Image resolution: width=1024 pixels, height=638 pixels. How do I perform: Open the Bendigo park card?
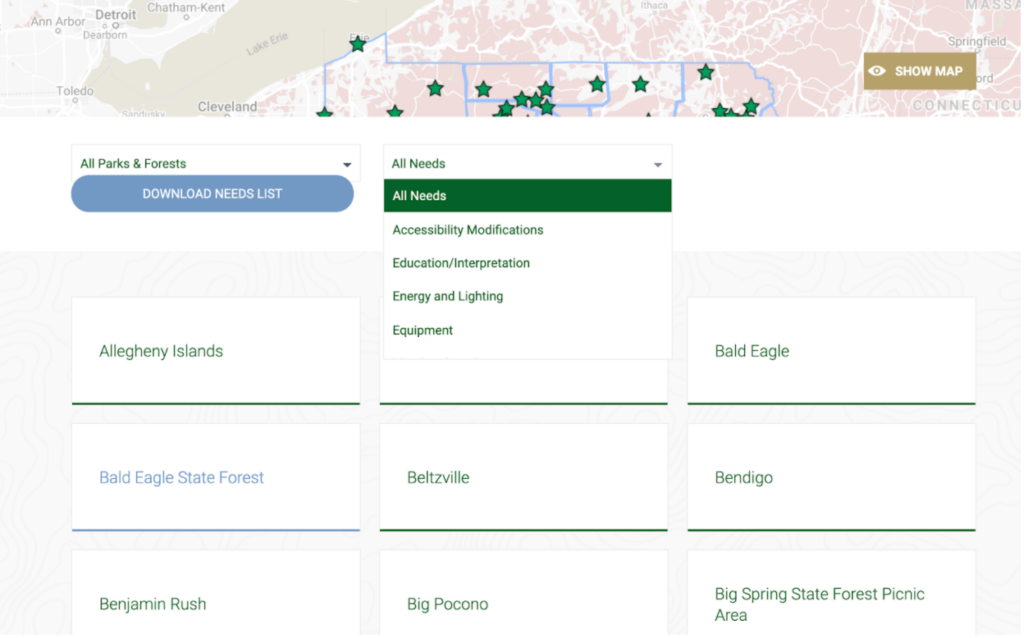[x=830, y=477]
